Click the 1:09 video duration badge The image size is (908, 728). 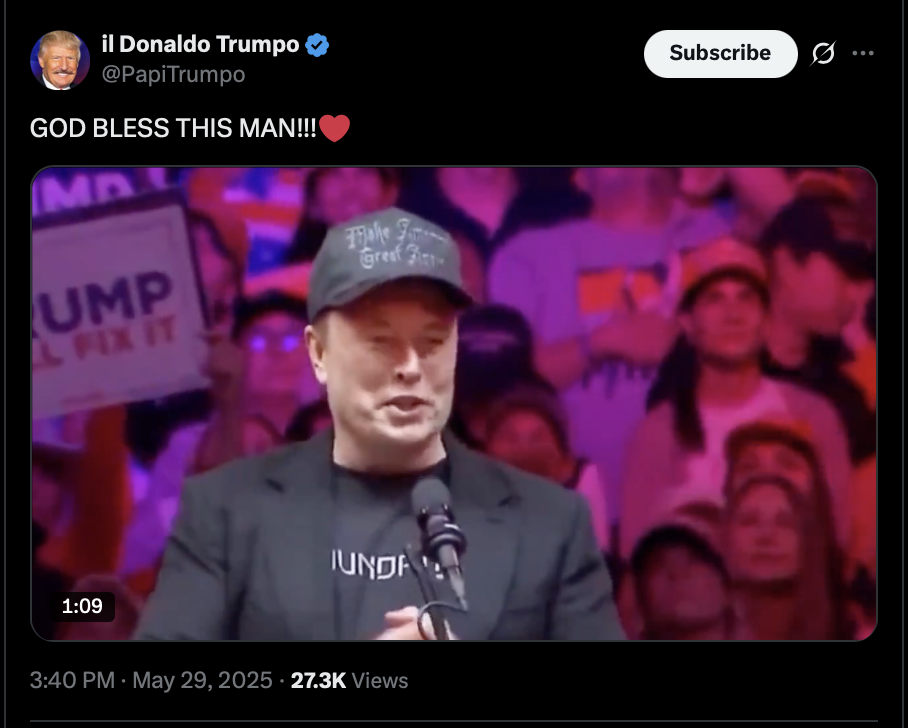click(x=82, y=606)
